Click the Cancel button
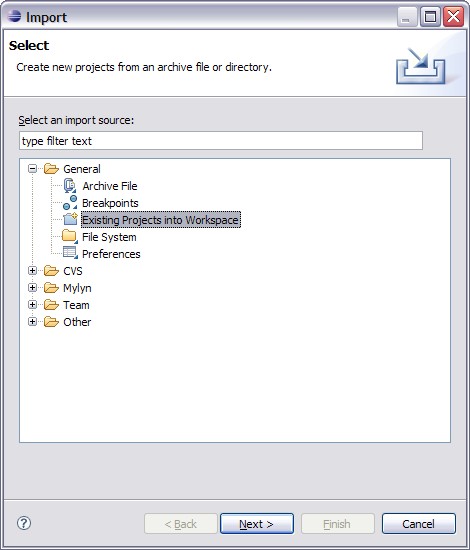The width and height of the screenshot is (470, 550). point(419,524)
